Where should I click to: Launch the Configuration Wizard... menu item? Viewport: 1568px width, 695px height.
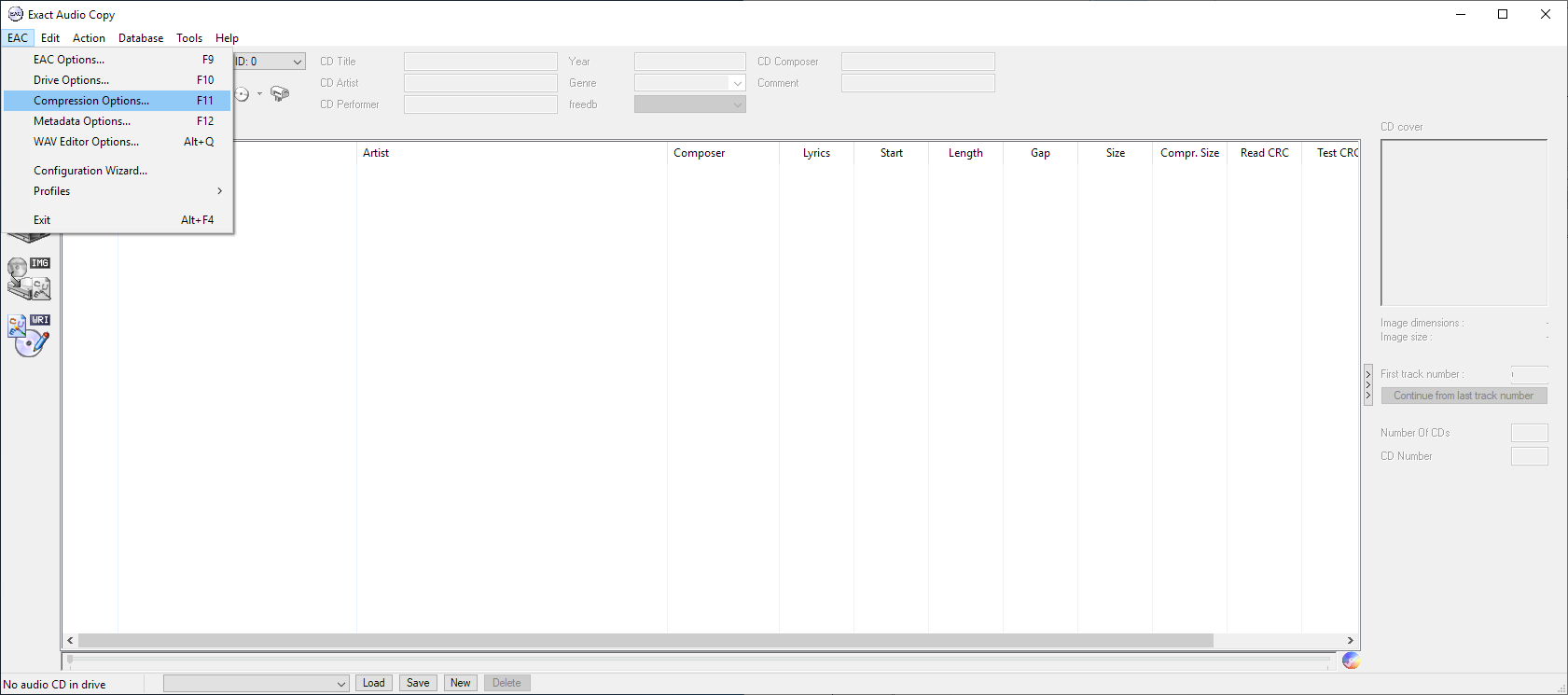coord(118,171)
